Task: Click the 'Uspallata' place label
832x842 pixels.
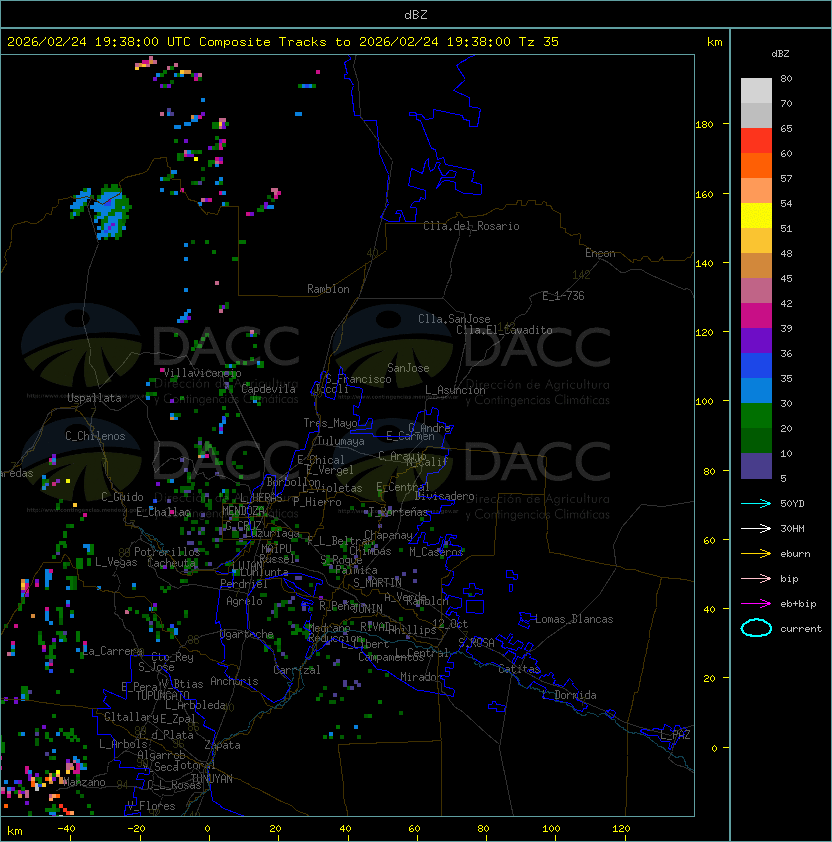Action: click(94, 398)
